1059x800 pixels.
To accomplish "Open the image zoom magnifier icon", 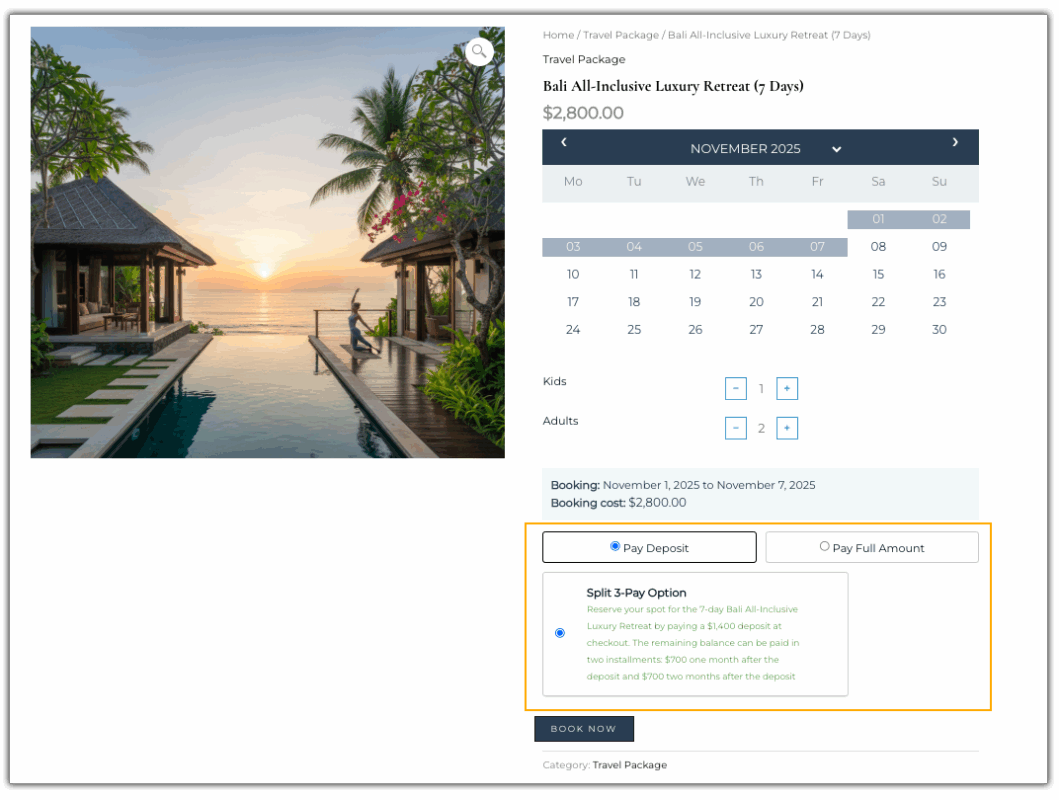I will tap(479, 51).
